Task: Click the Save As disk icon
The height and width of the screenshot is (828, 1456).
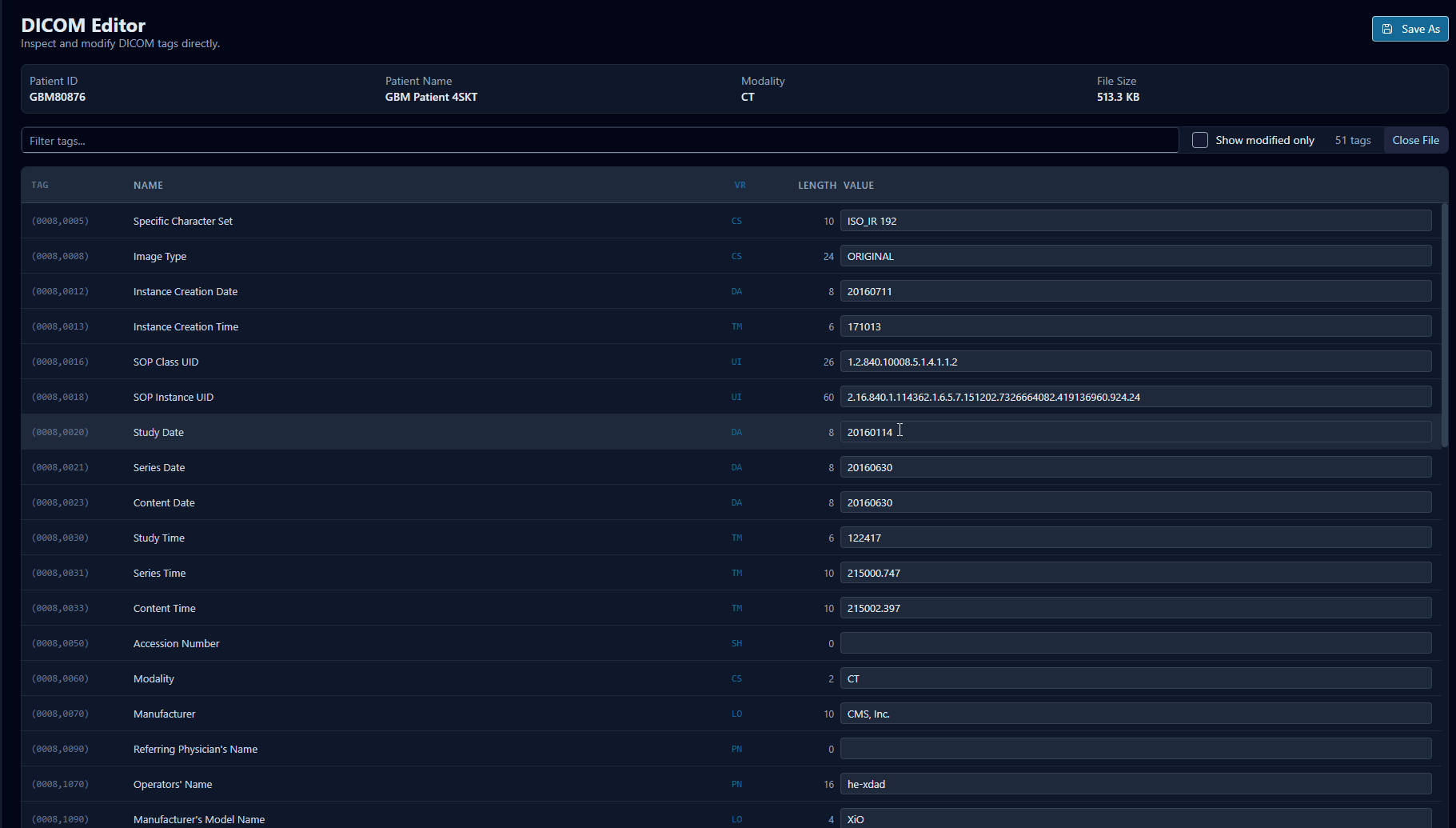Action: point(1387,29)
